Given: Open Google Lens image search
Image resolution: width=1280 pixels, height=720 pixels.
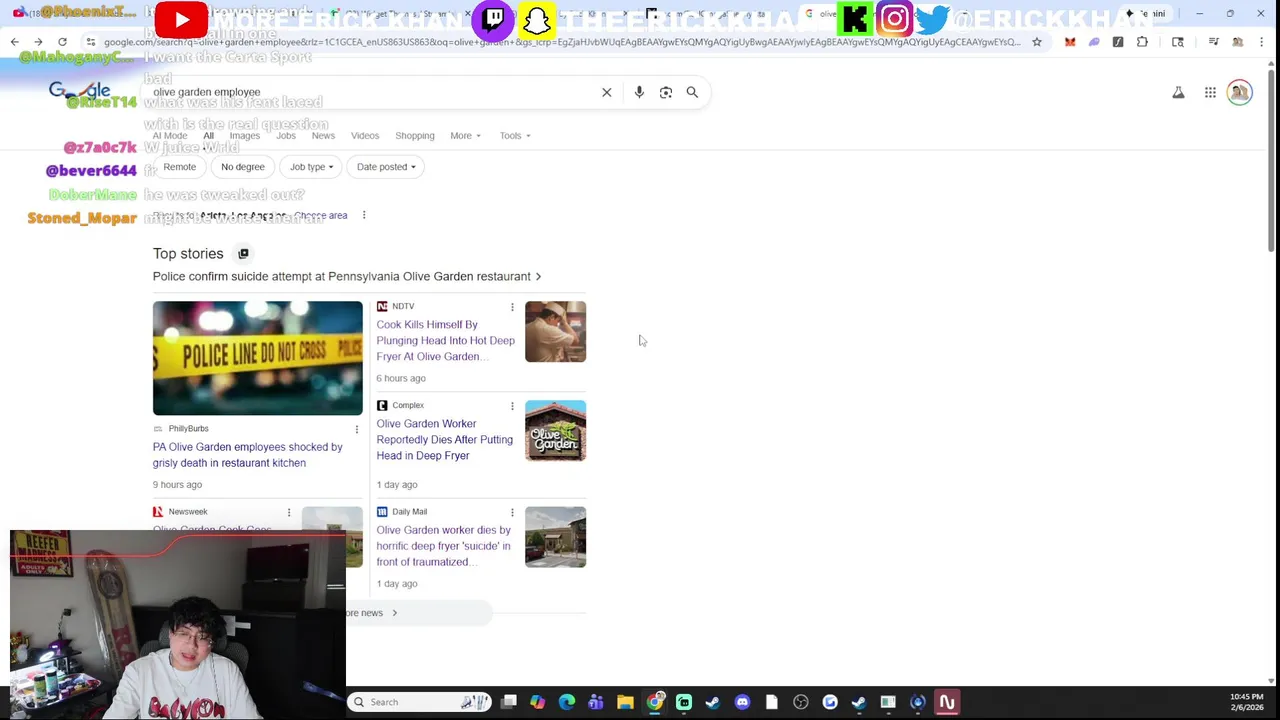Looking at the screenshot, I should (666, 92).
